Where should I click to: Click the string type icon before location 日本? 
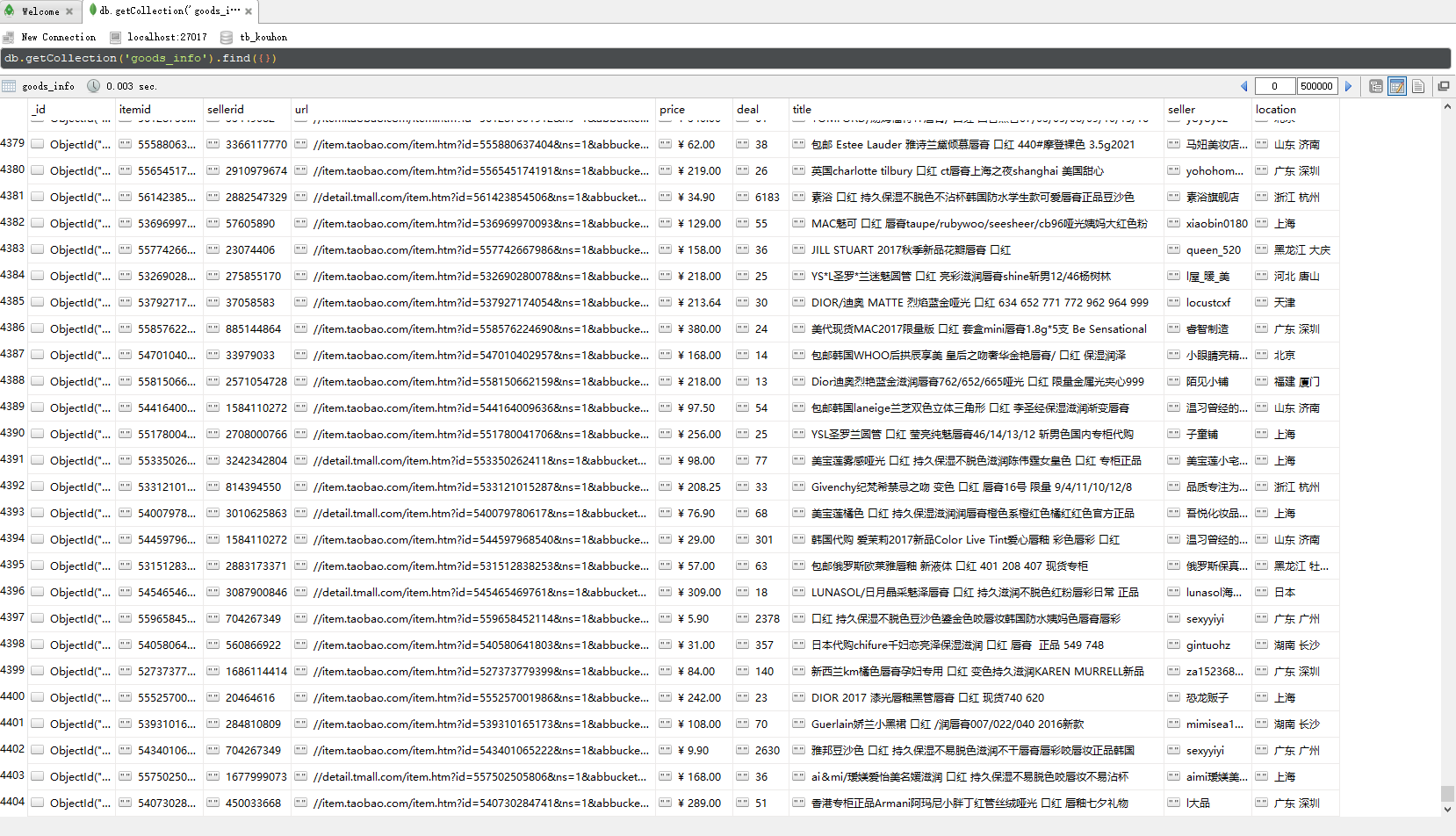click(1262, 592)
